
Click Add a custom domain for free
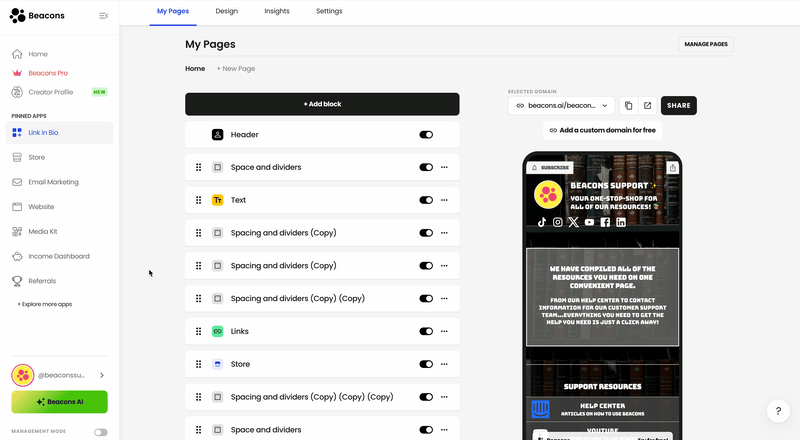coord(603,130)
